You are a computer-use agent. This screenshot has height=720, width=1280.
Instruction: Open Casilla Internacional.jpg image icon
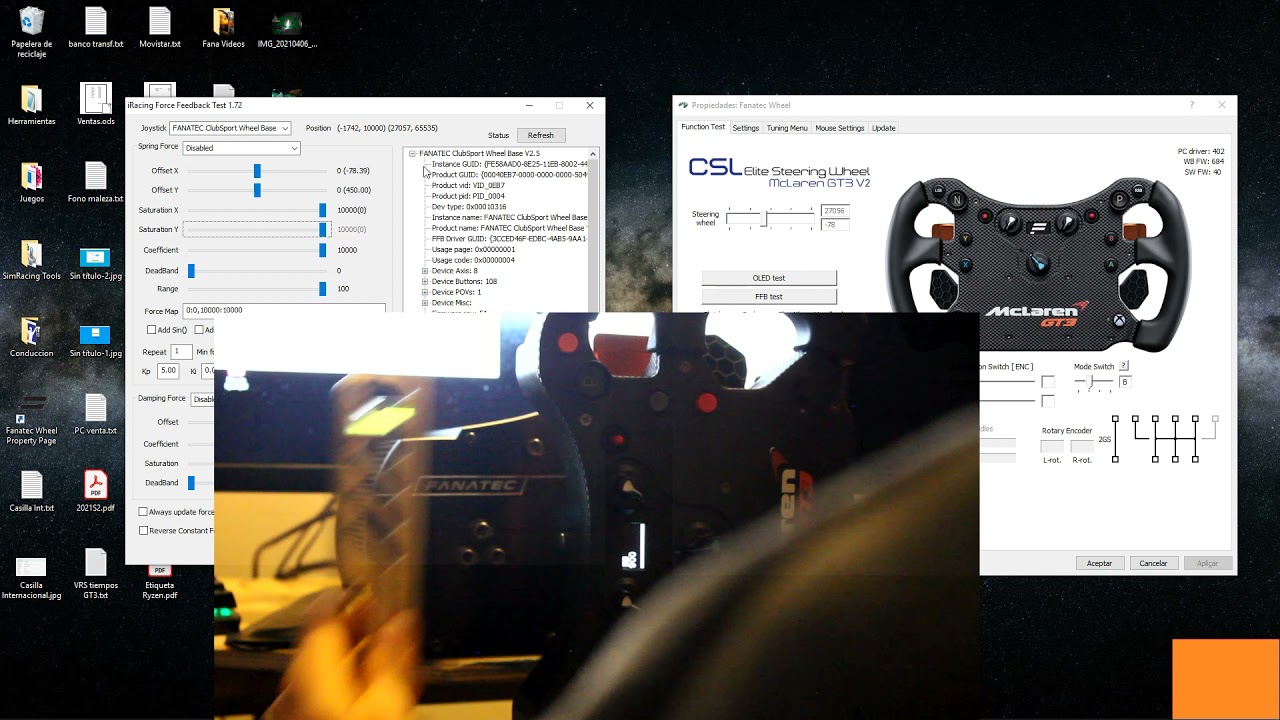[x=32, y=573]
